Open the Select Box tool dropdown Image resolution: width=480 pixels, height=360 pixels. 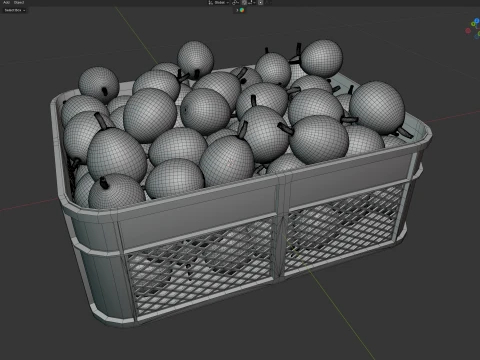point(15,10)
